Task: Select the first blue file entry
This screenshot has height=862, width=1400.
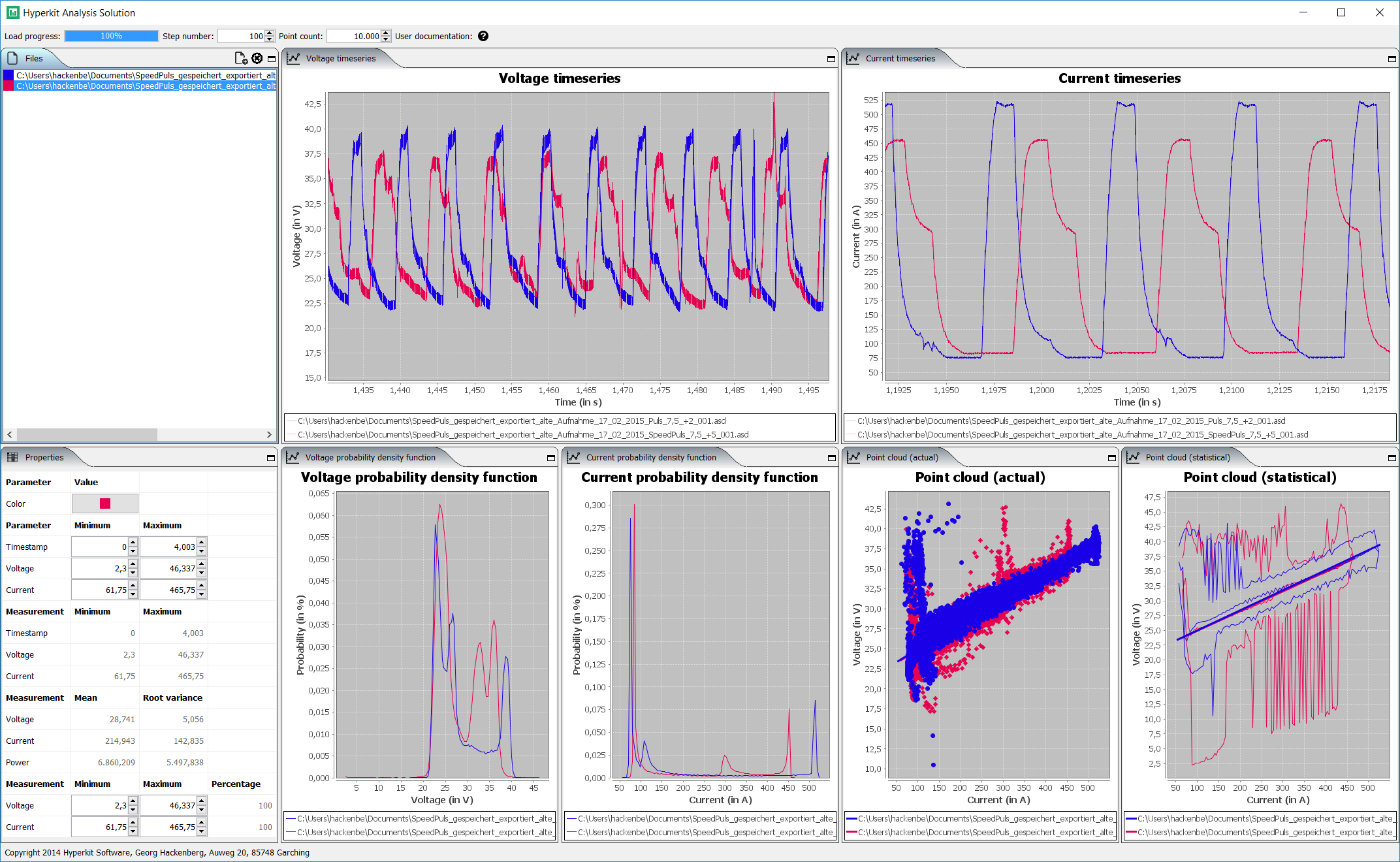Action: pyautogui.click(x=140, y=75)
